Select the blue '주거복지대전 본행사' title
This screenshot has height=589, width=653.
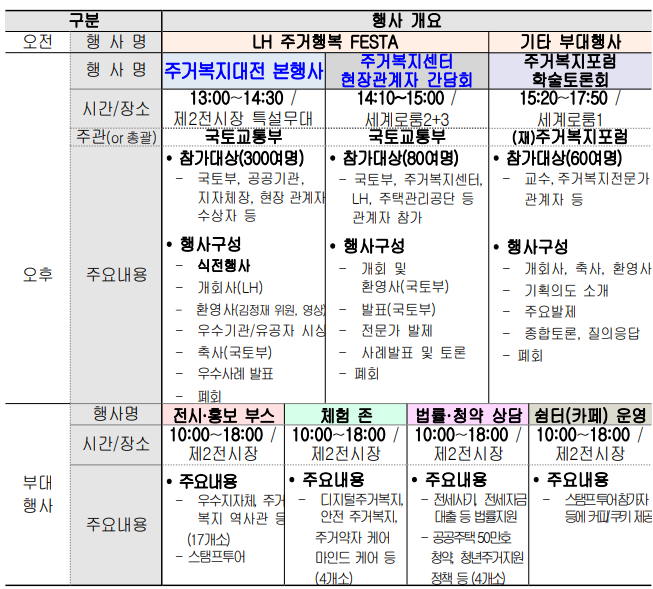244,71
